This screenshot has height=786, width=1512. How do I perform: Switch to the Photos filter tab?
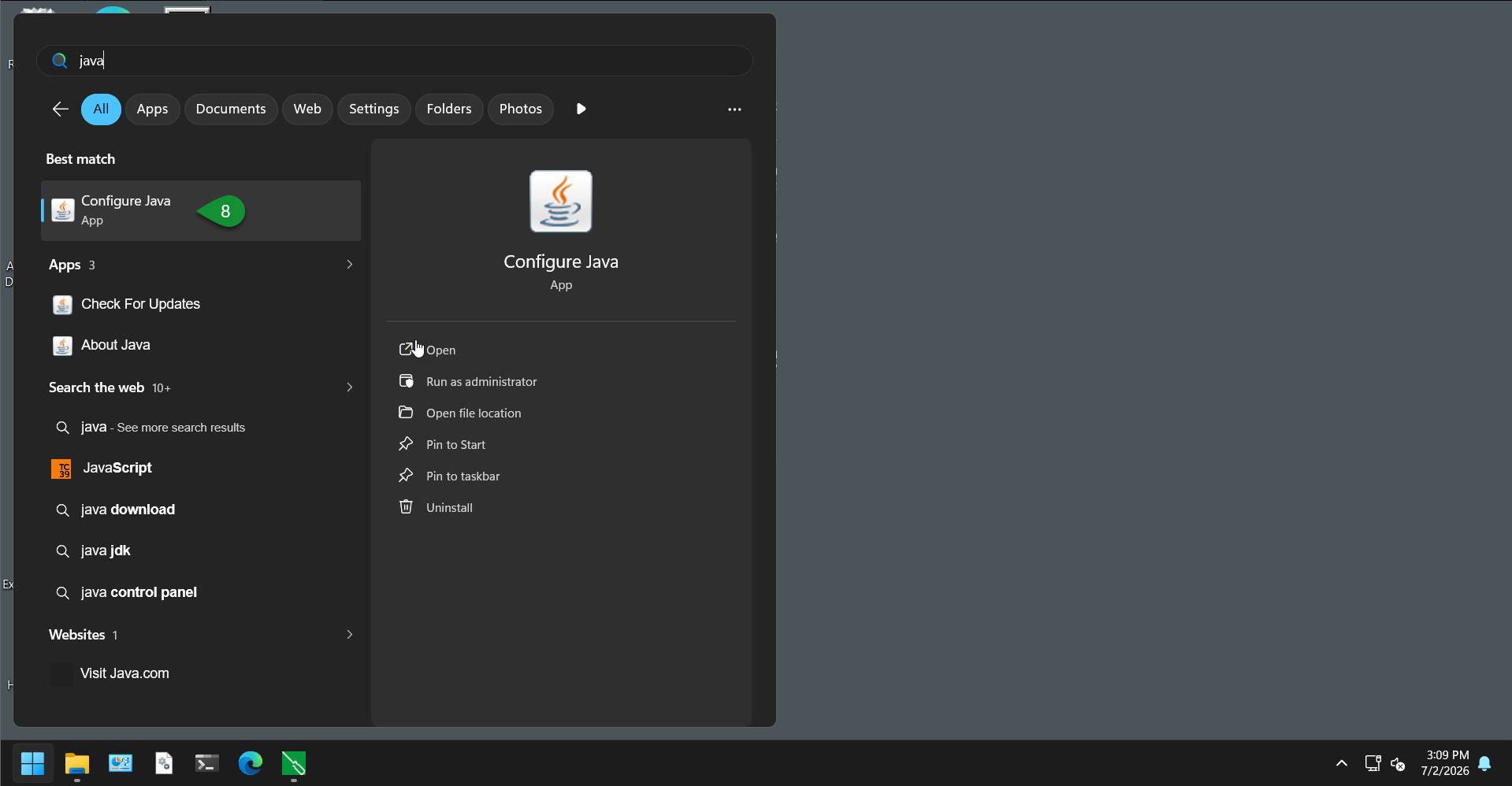(521, 109)
